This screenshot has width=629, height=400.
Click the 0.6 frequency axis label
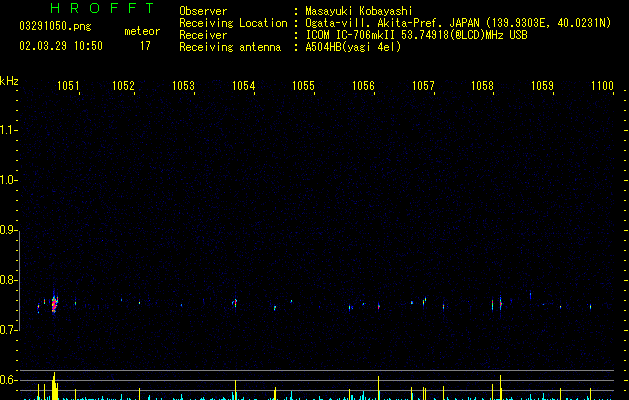point(8,380)
